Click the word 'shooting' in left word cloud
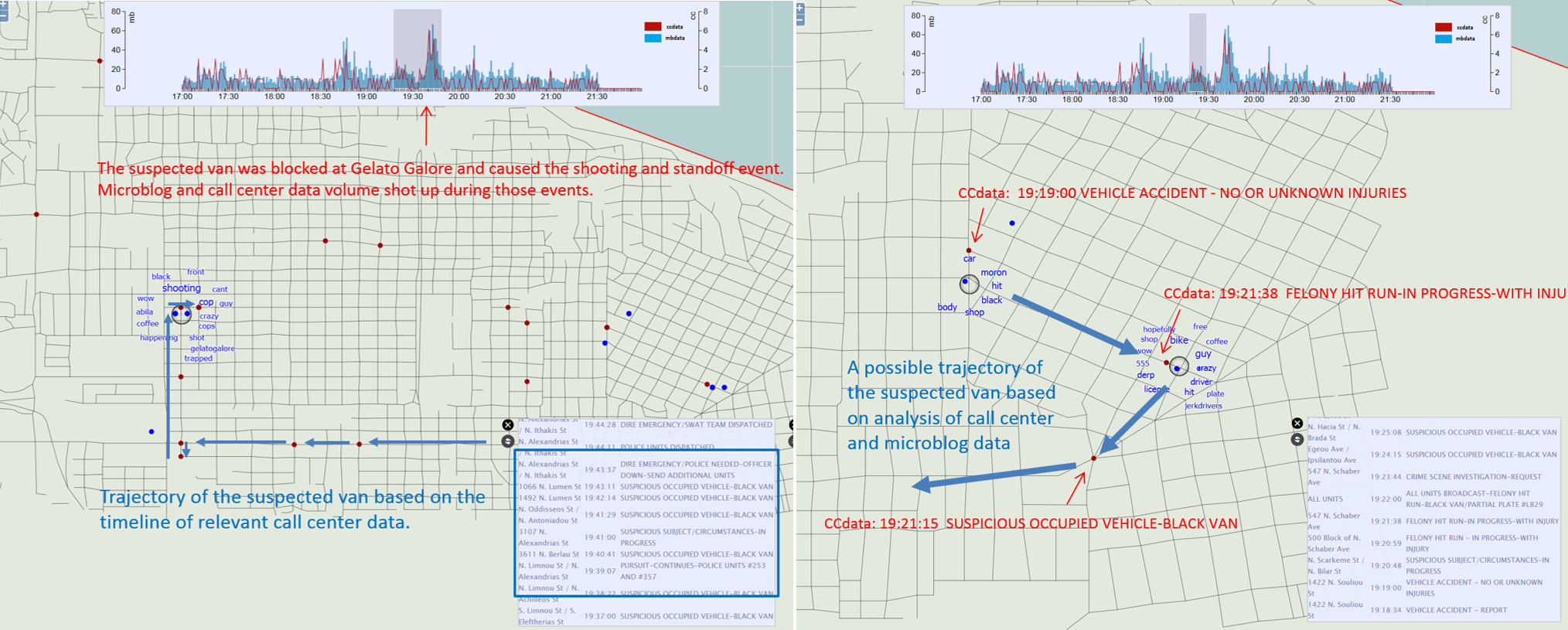Viewport: 1568px width, 630px height. click(x=181, y=288)
